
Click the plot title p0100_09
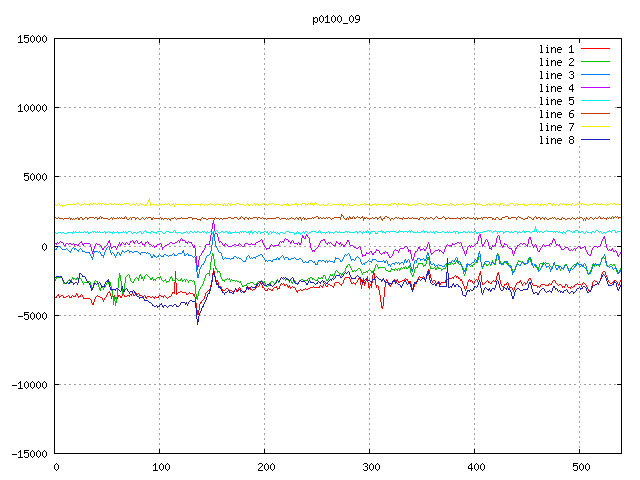coord(336,18)
